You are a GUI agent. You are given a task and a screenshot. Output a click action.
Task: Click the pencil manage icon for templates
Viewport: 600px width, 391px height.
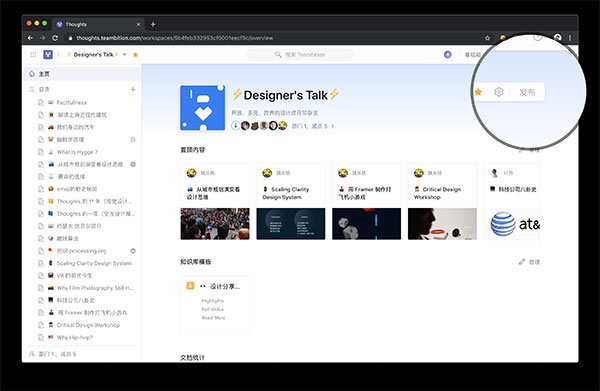click(522, 262)
